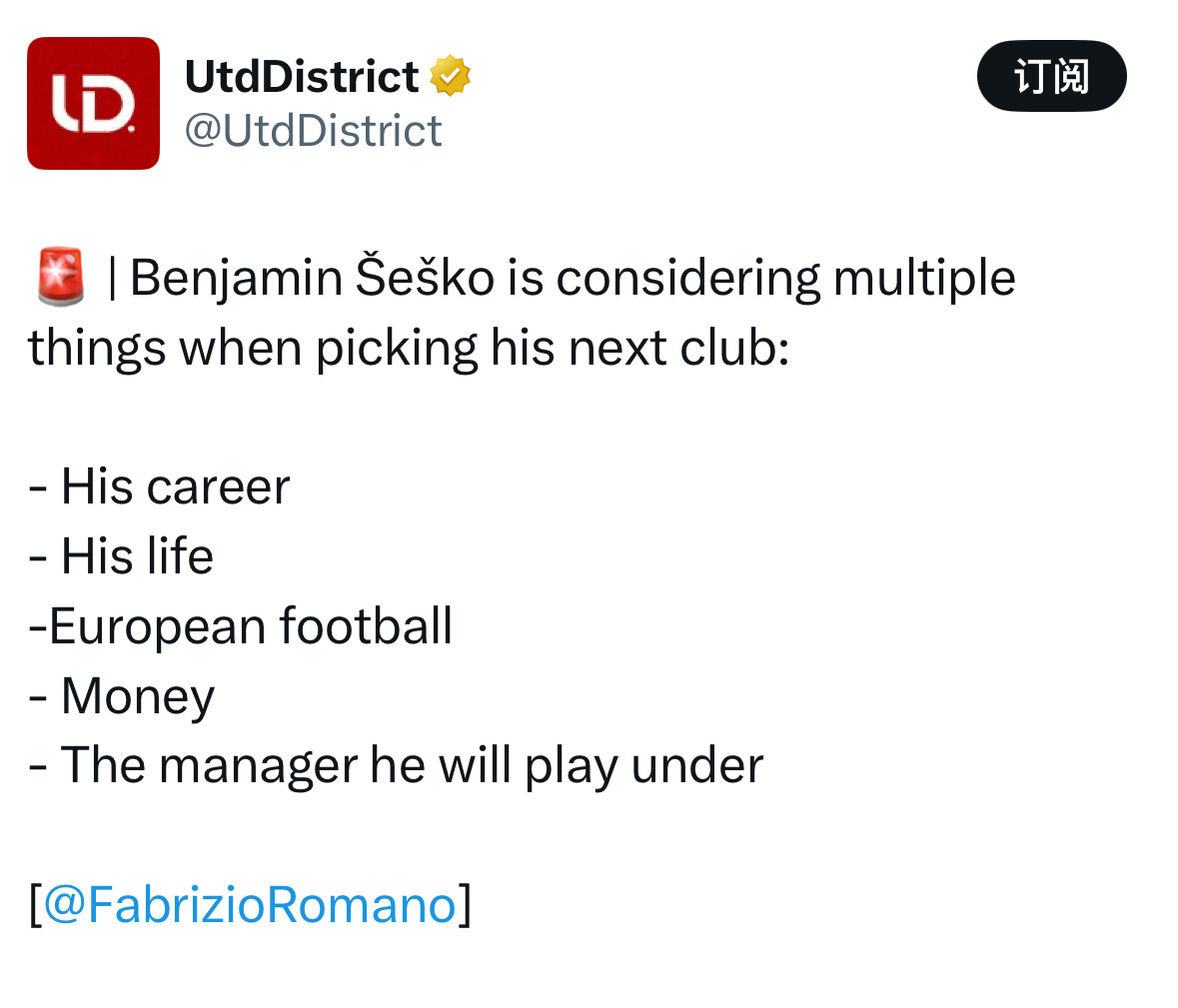Screen dimensions: 1178x1008
Task: Open the UtdDistrict display name
Action: [x=302, y=77]
